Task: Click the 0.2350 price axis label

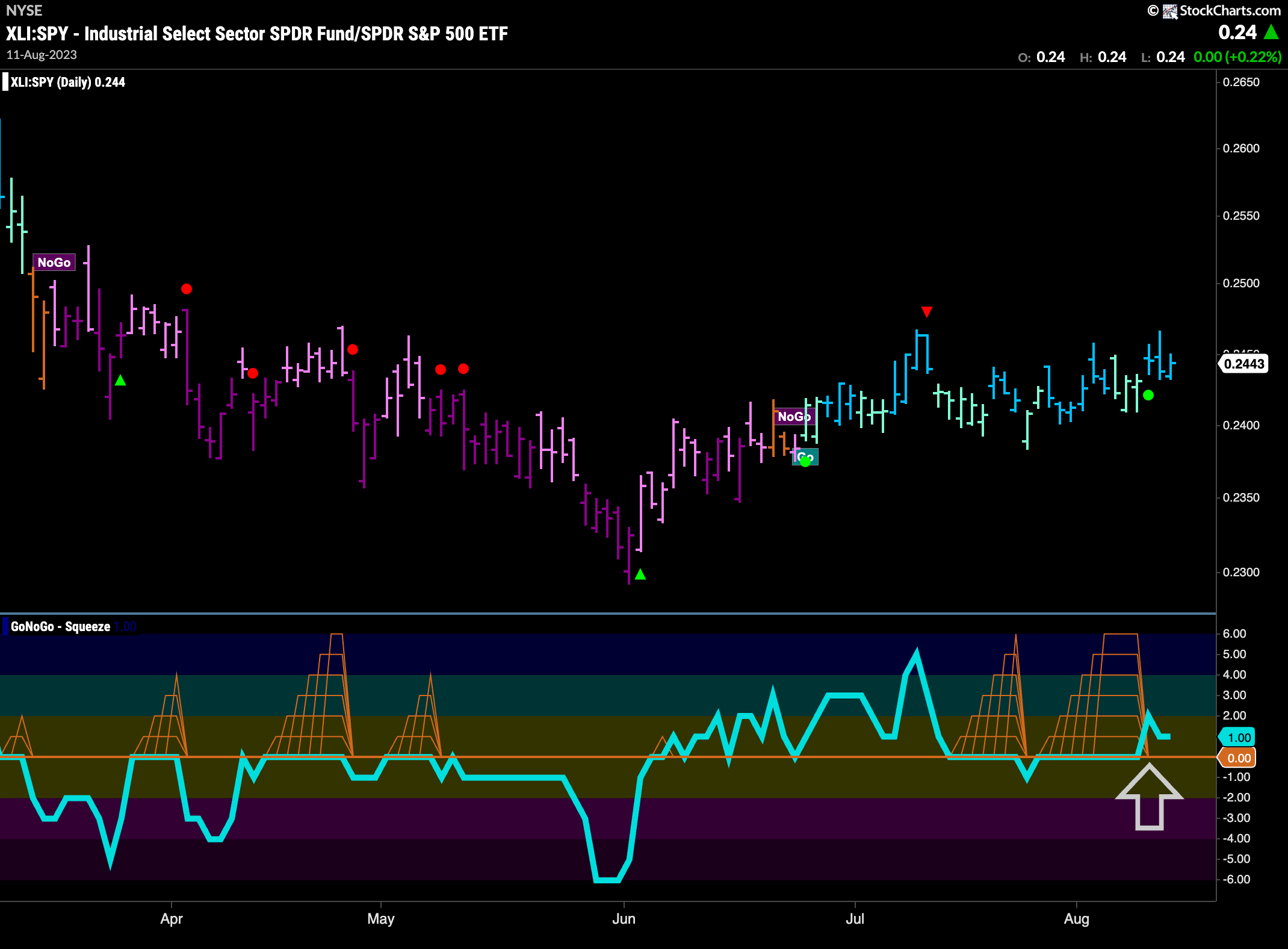Action: [1241, 498]
